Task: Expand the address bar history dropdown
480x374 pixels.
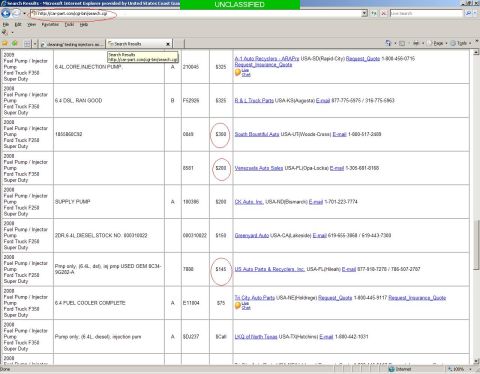Action: [x=364, y=13]
